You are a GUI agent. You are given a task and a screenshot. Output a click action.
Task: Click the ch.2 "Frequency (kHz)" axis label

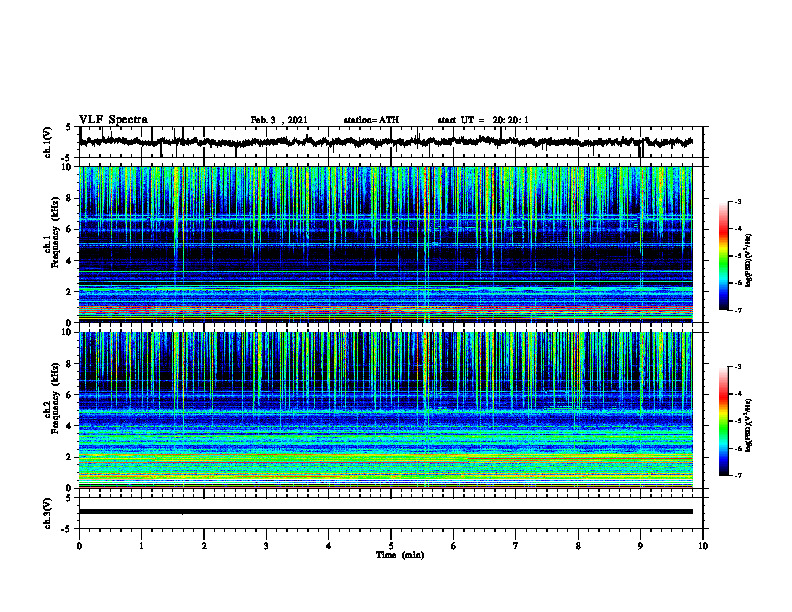[55, 400]
